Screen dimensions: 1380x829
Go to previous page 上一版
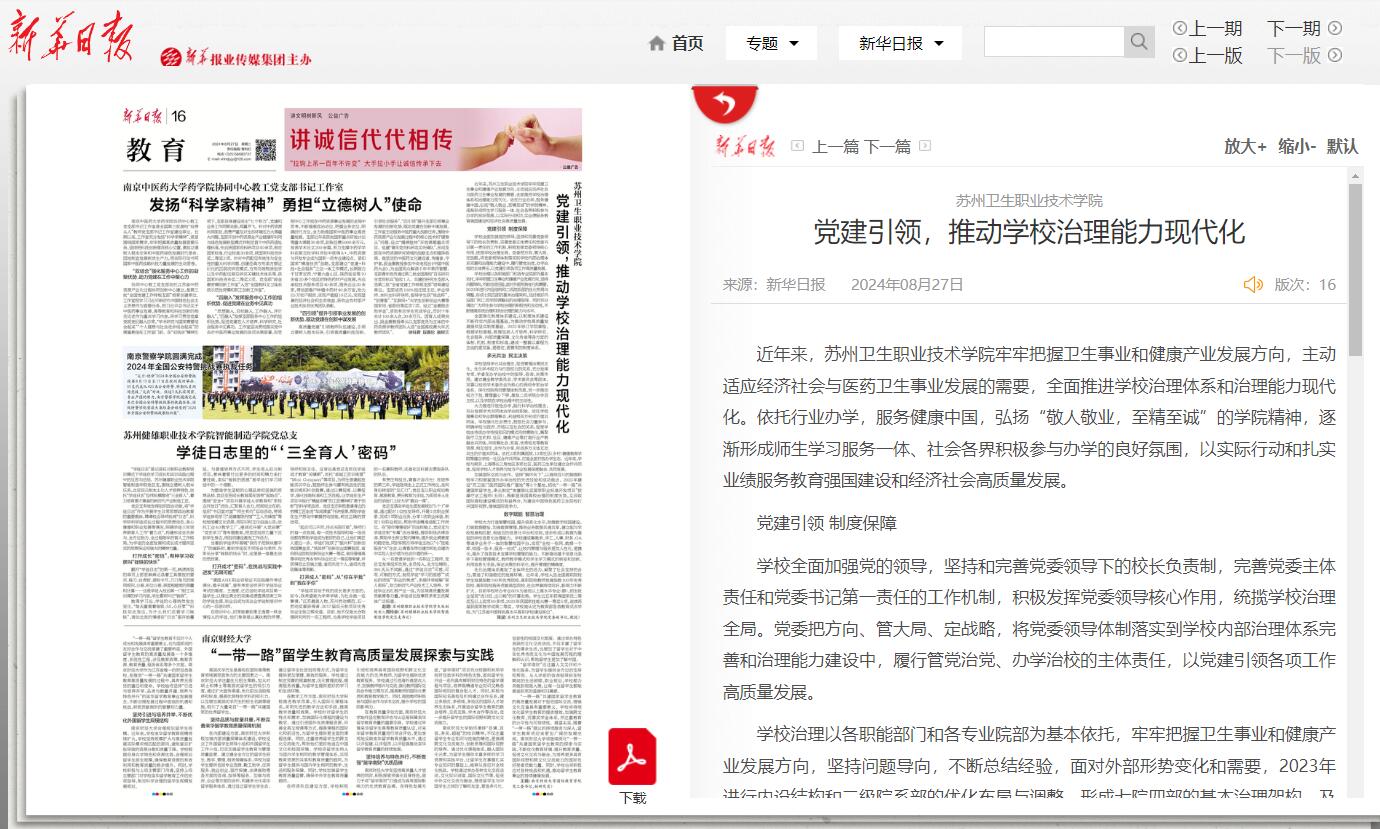(1216, 55)
